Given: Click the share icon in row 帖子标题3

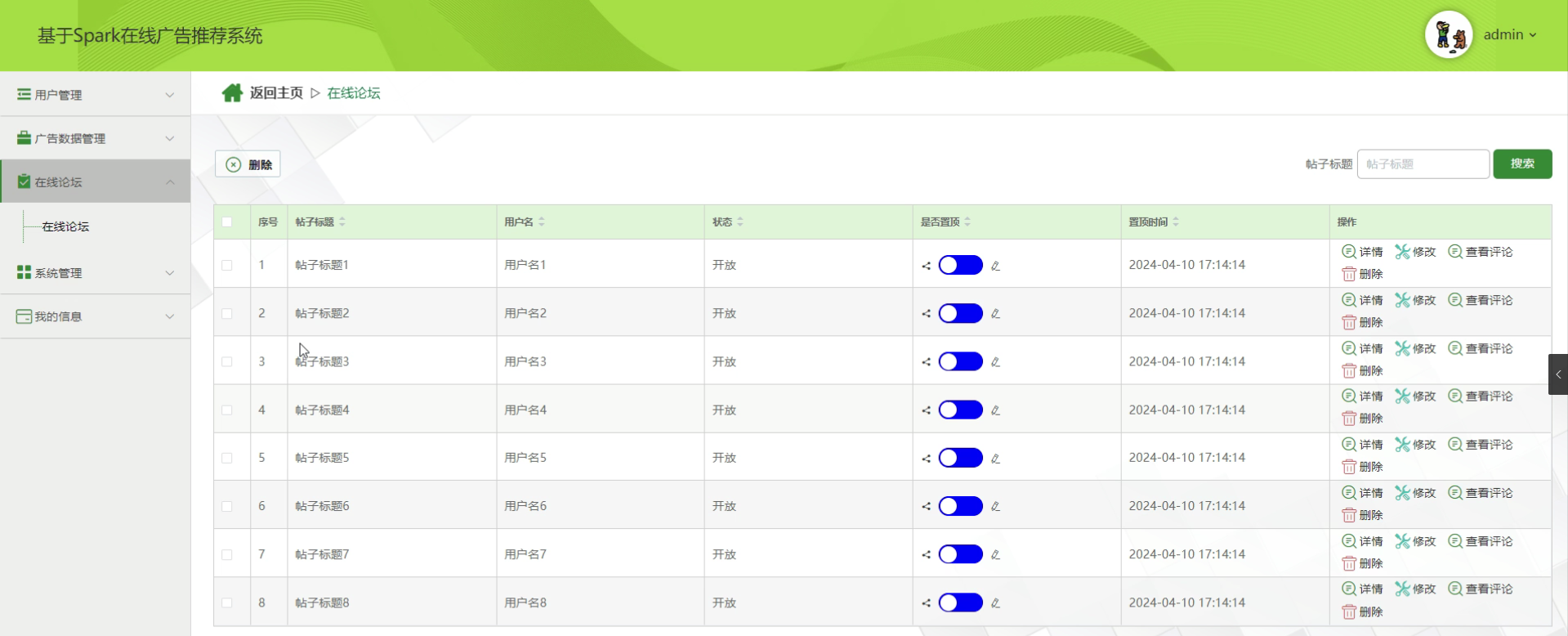Looking at the screenshot, I should [926, 362].
